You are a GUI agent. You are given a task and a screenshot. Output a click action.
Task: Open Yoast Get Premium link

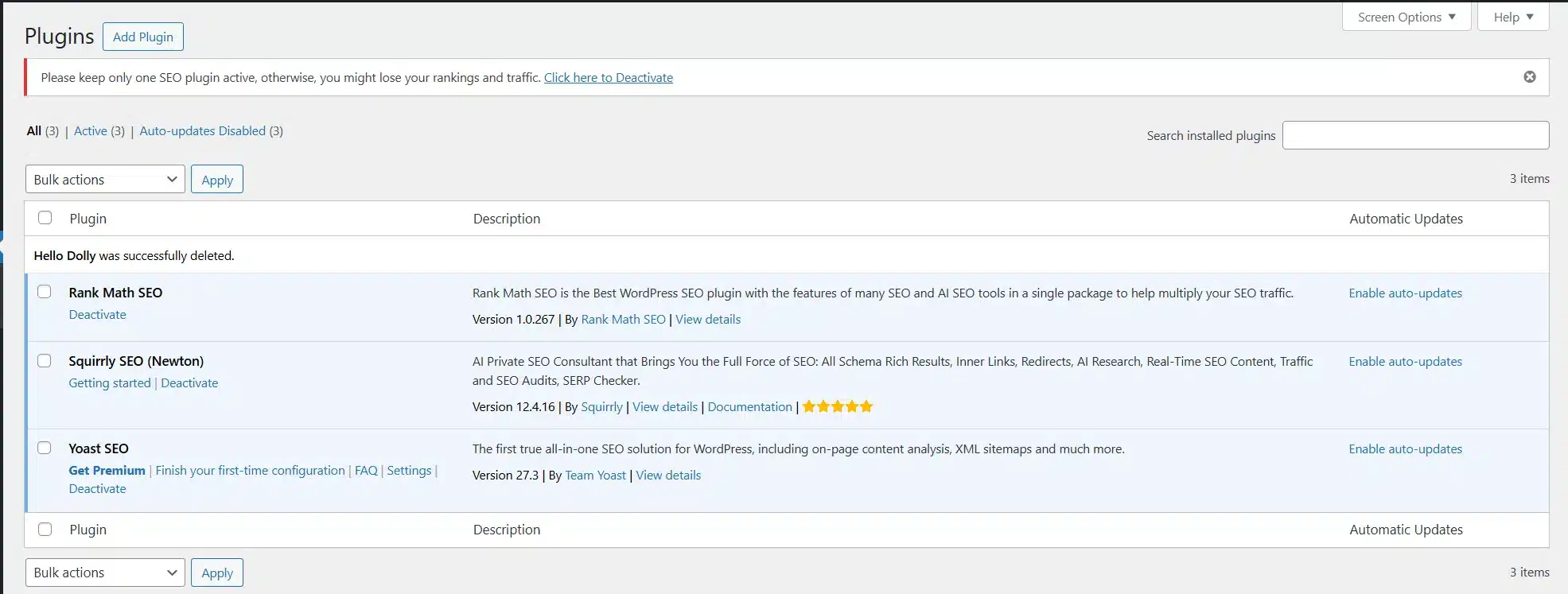(x=107, y=470)
